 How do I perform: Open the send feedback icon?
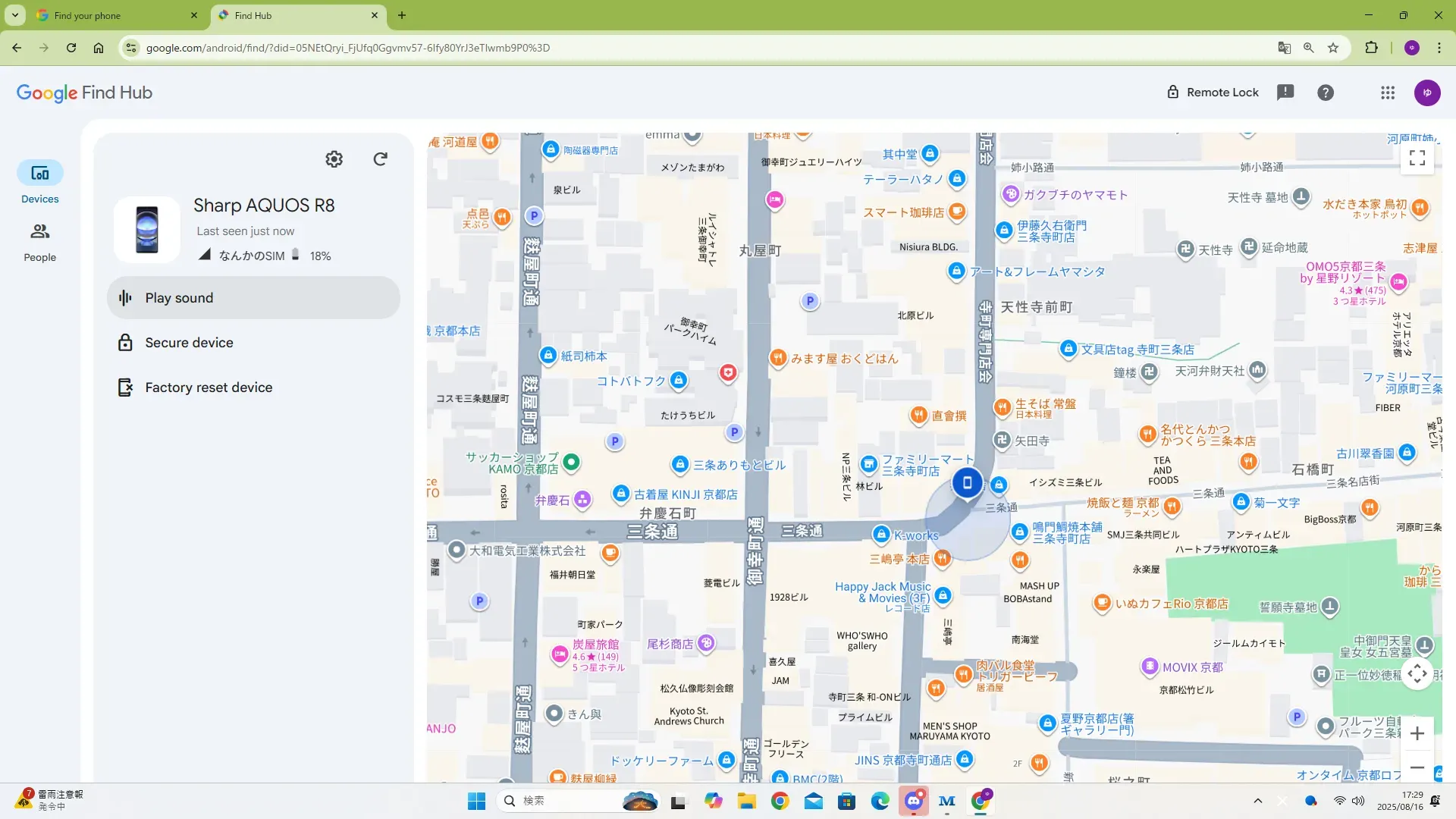click(1285, 93)
